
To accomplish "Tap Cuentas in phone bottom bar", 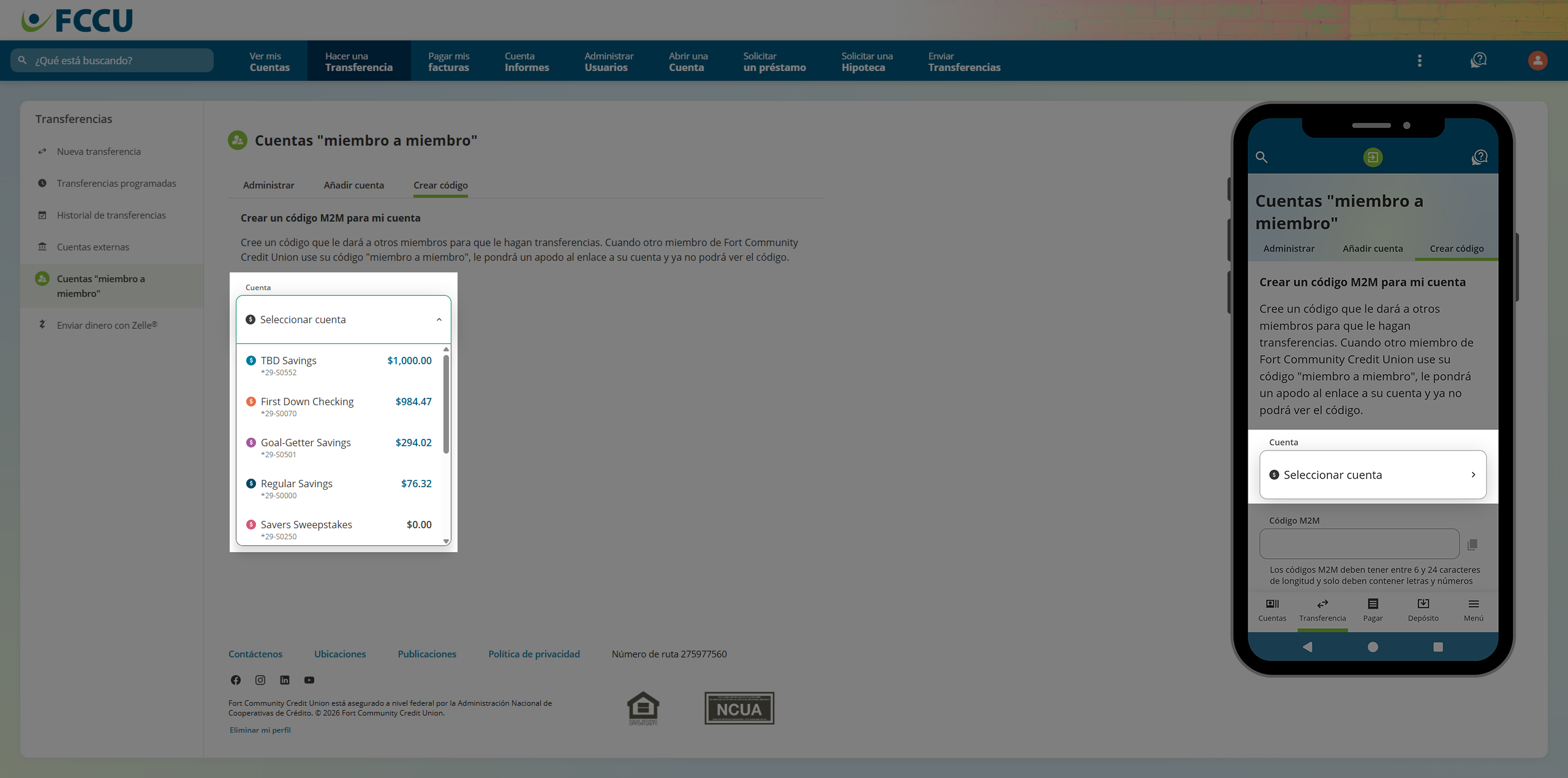I will click(x=1272, y=610).
